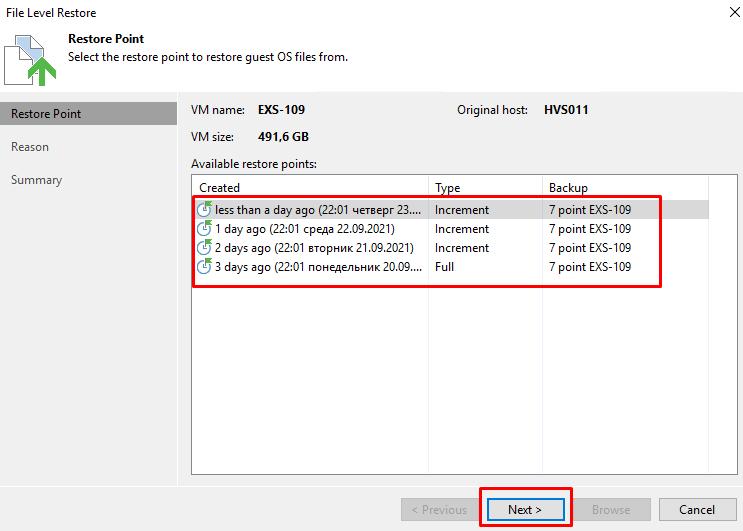Viewport: 743px width, 531px height.
Task: Click the Cancel button
Action: [x=696, y=509]
